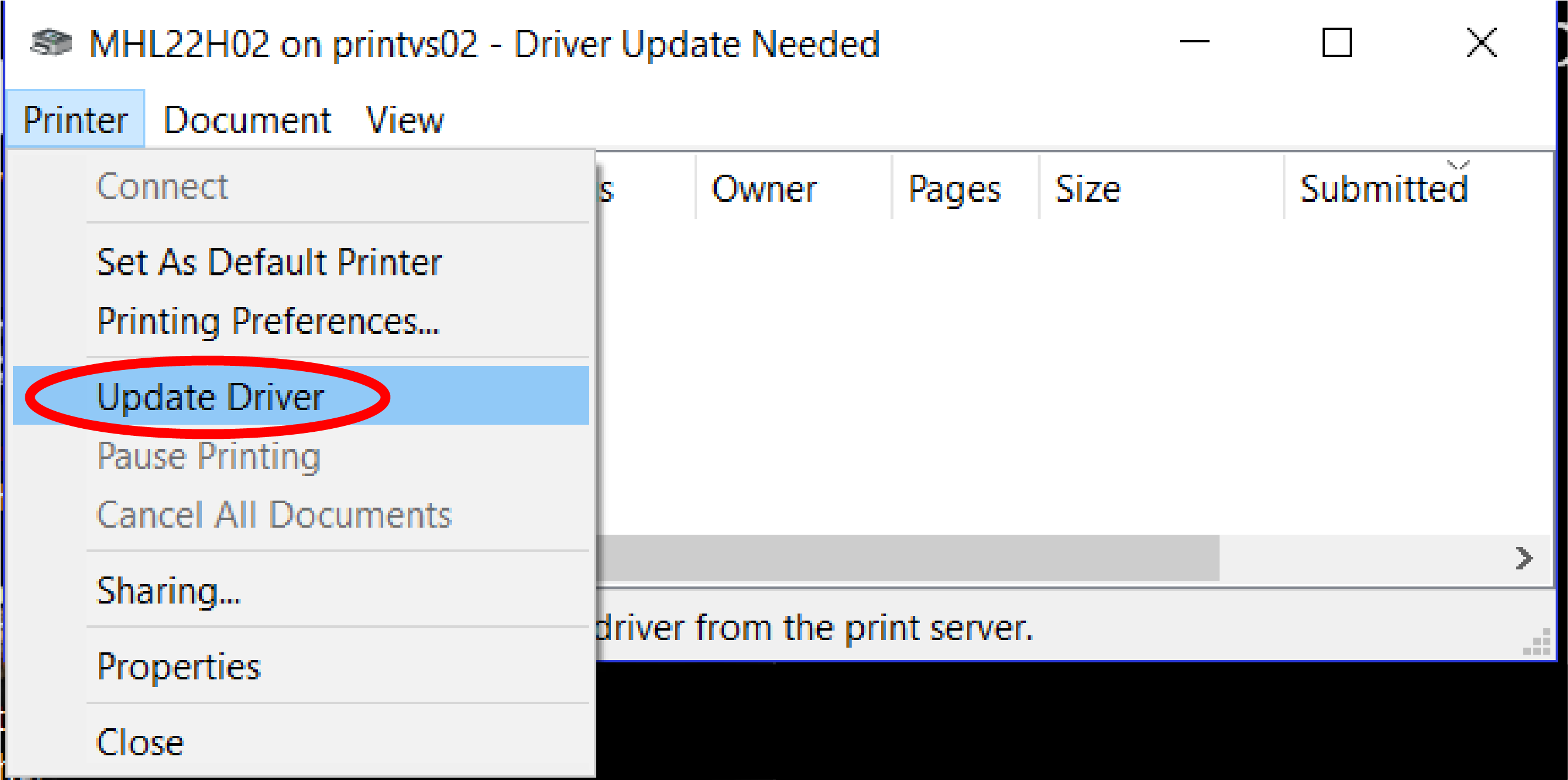Sort the queue by Owner column
The width and height of the screenshot is (1568, 780).
click(x=794, y=189)
